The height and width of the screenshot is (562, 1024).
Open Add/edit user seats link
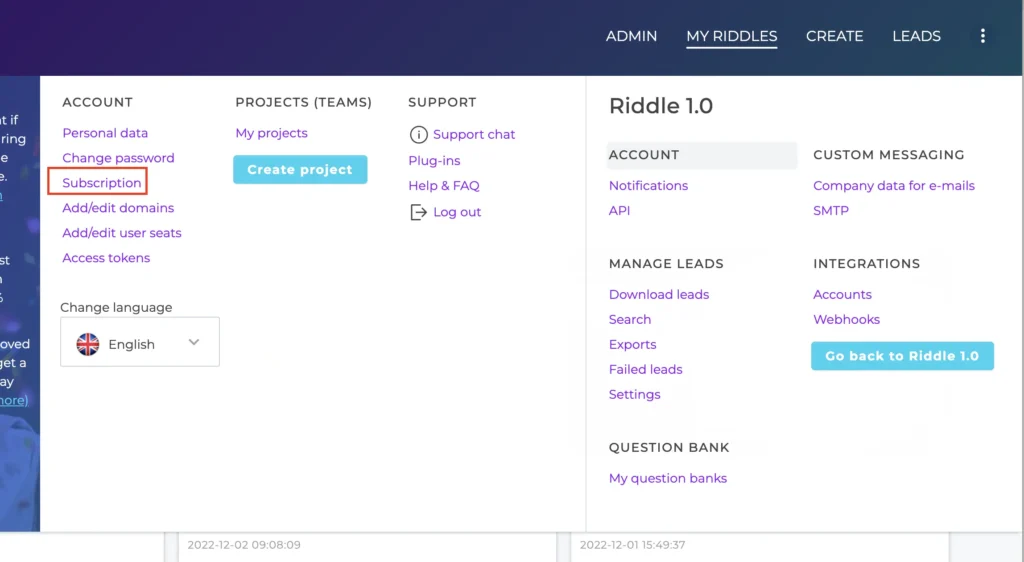pos(121,233)
